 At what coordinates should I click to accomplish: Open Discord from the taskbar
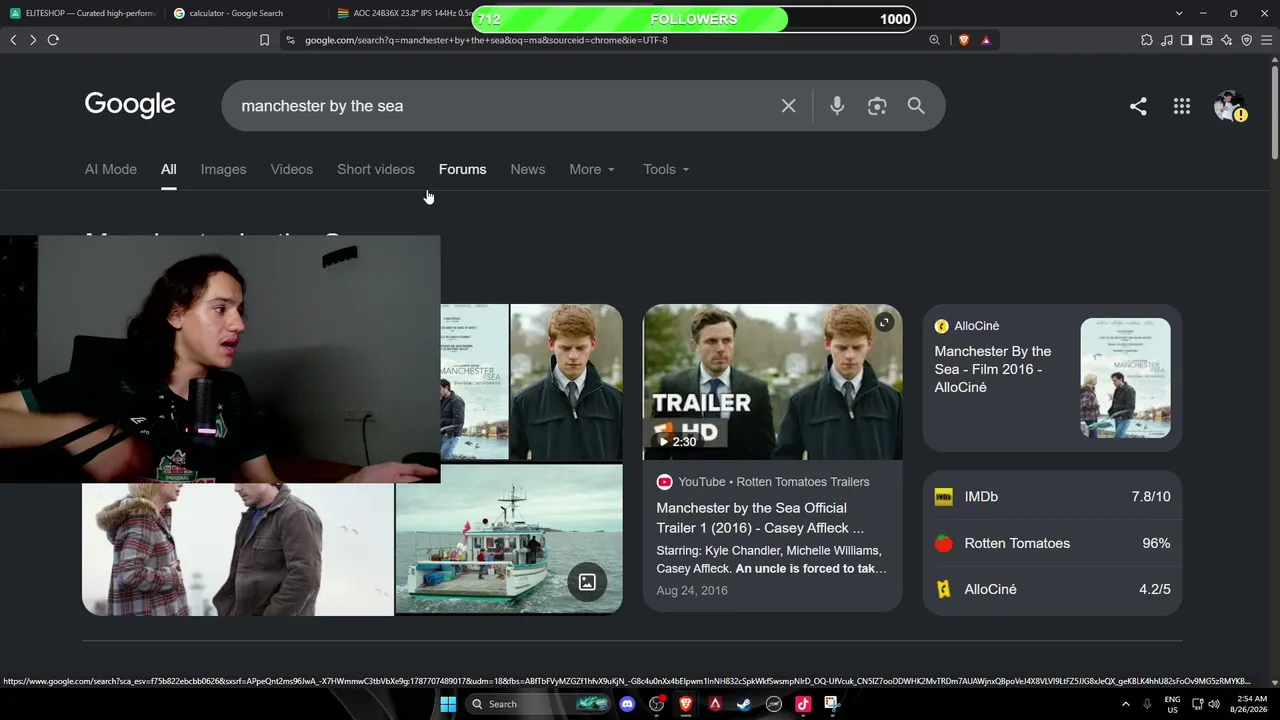(x=627, y=704)
